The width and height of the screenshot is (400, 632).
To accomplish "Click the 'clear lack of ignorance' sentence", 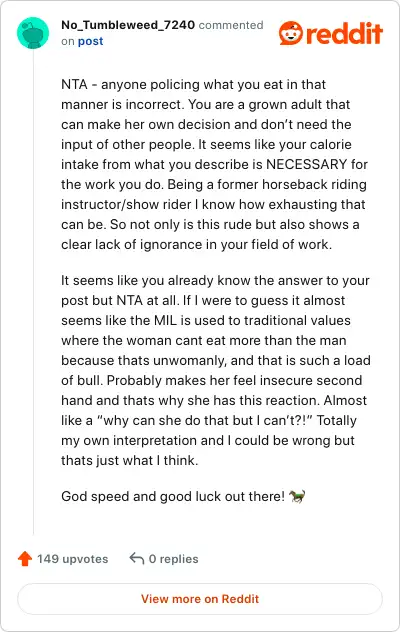I will [x=196, y=245].
